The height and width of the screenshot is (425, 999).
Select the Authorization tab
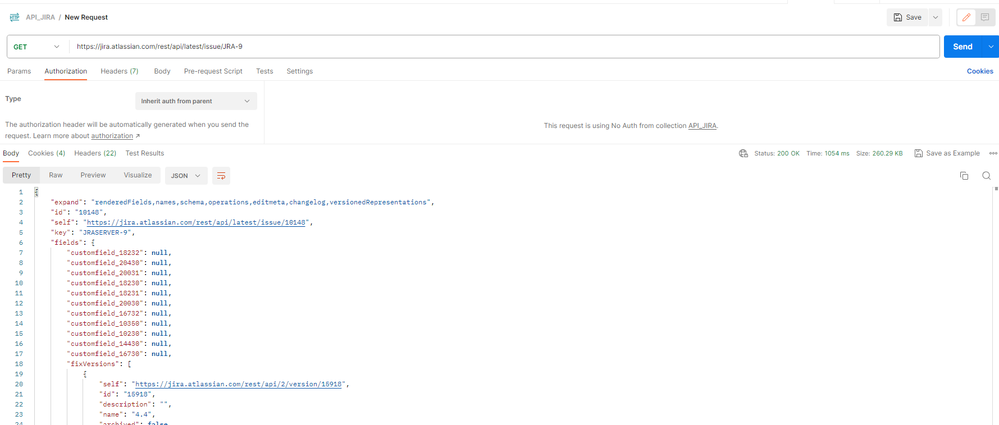tap(66, 71)
